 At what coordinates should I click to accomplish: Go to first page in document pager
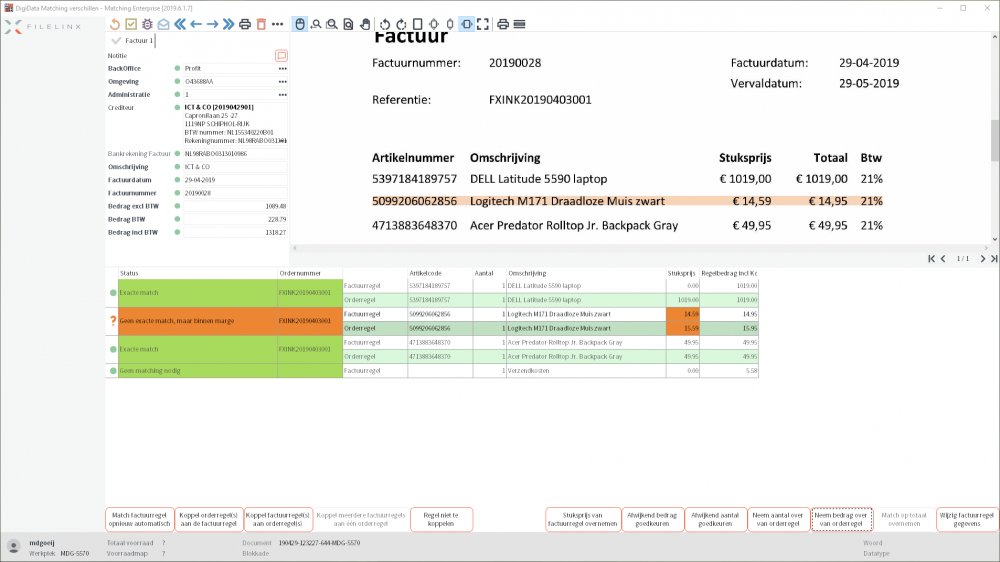point(931,258)
